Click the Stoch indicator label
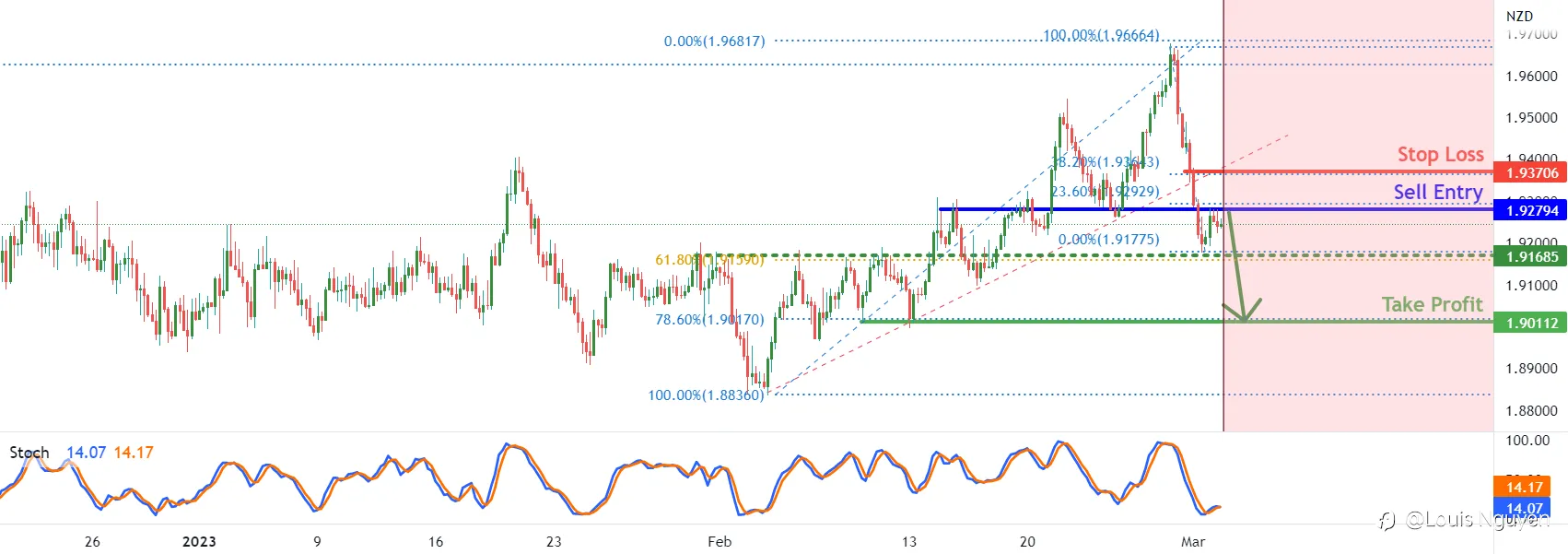 pos(29,453)
